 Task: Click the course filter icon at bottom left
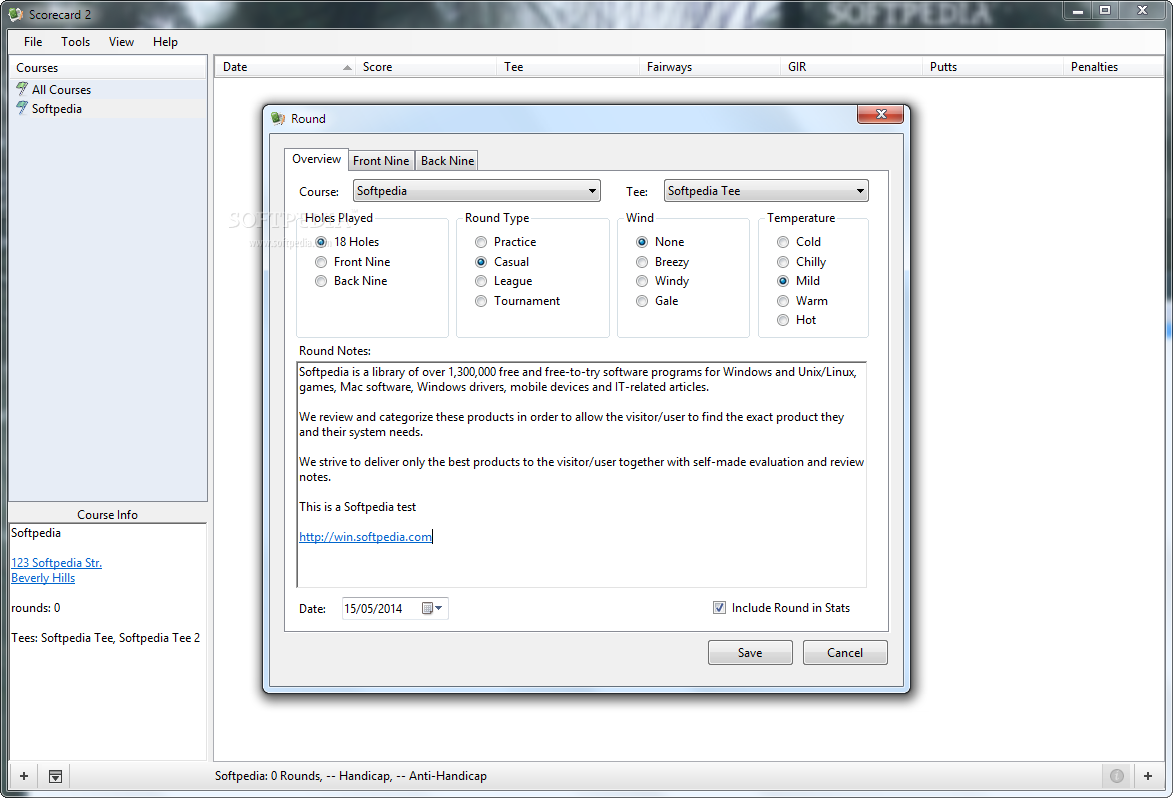pos(55,776)
